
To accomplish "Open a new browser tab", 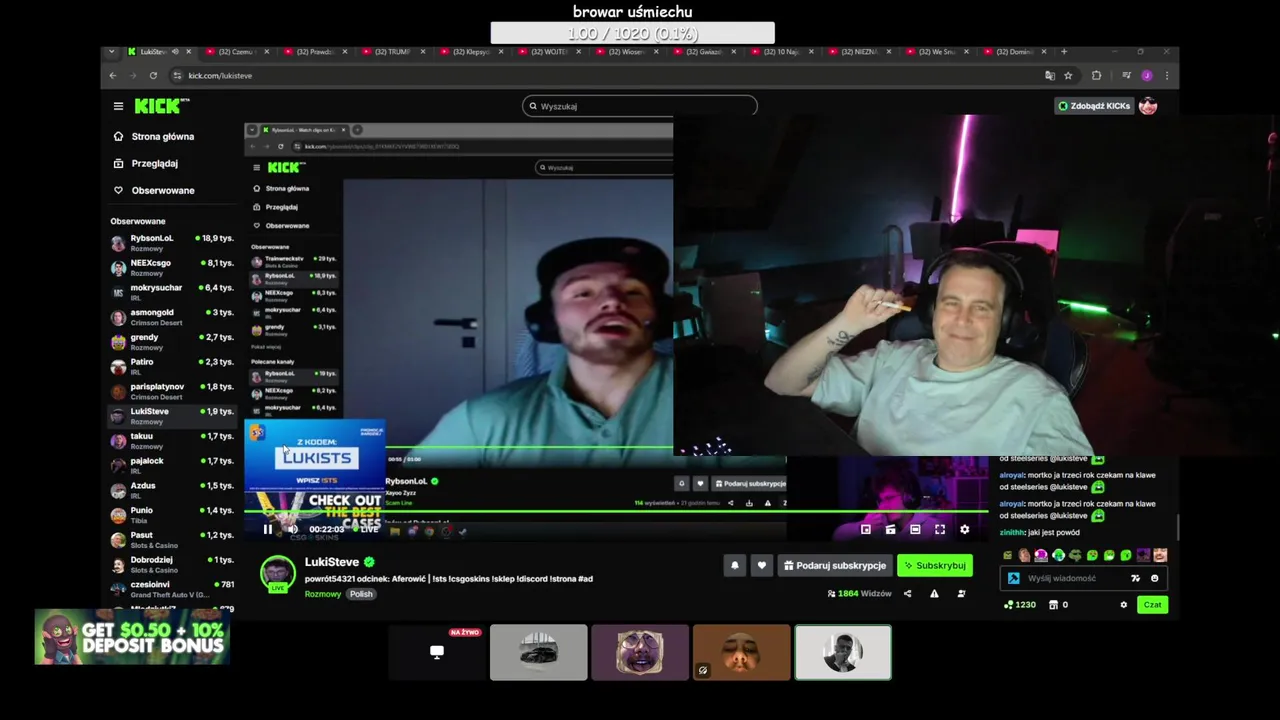I will click(1064, 52).
